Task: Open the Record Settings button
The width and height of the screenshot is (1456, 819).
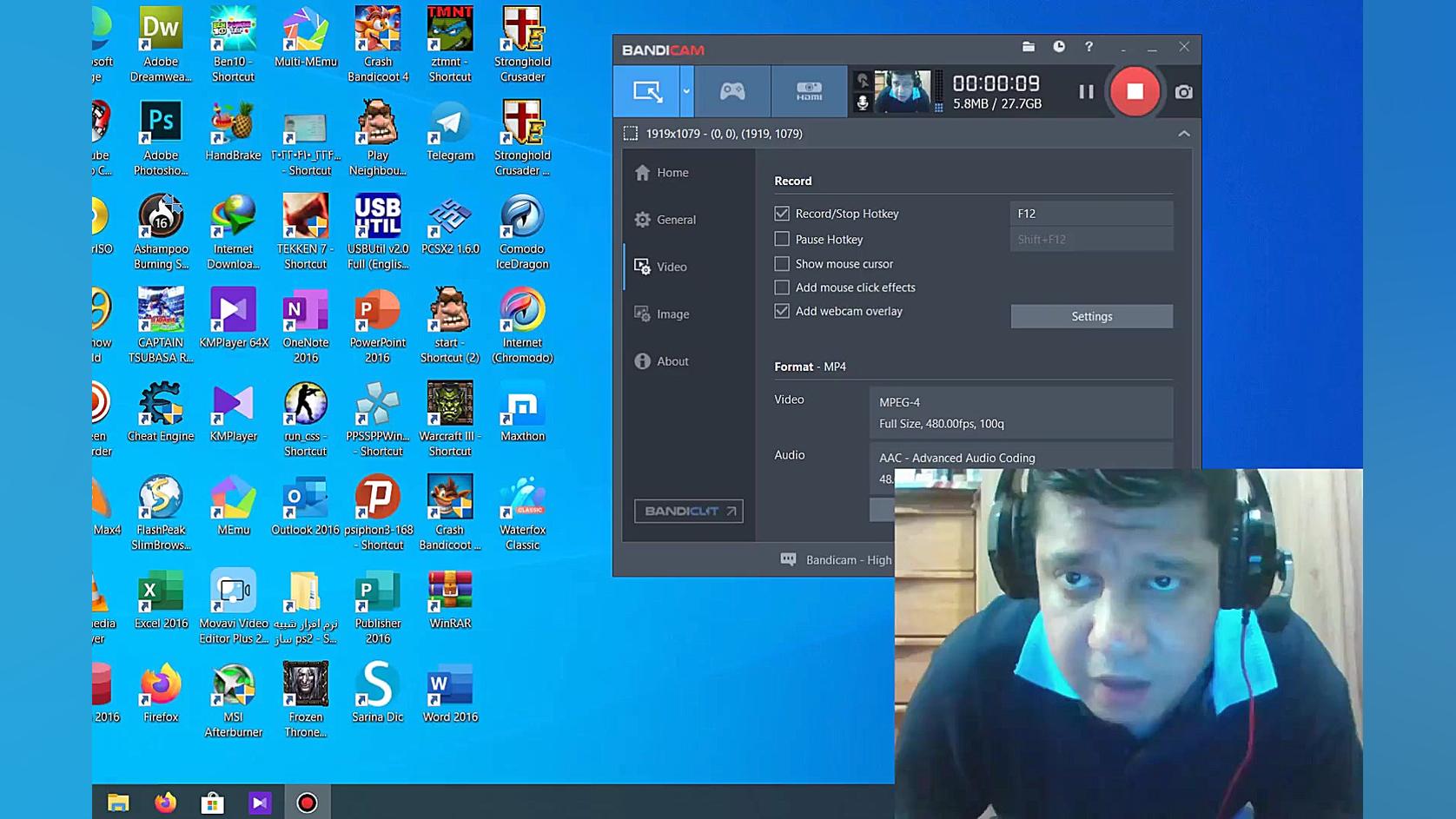Action: [x=1091, y=316]
